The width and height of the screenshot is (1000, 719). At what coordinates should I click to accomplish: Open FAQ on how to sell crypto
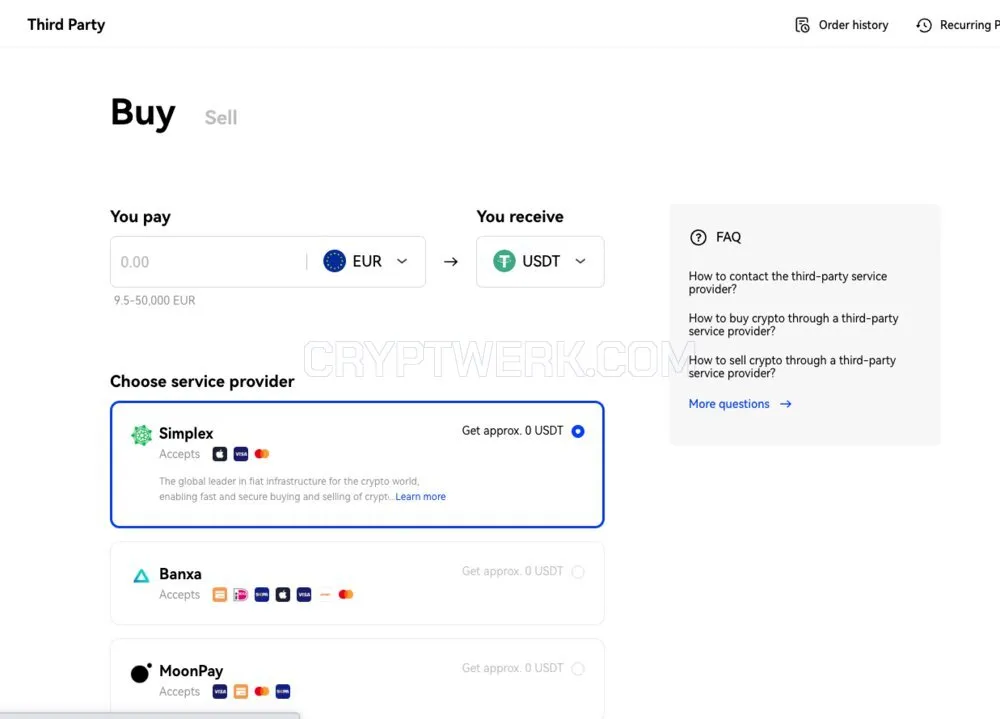coord(792,367)
